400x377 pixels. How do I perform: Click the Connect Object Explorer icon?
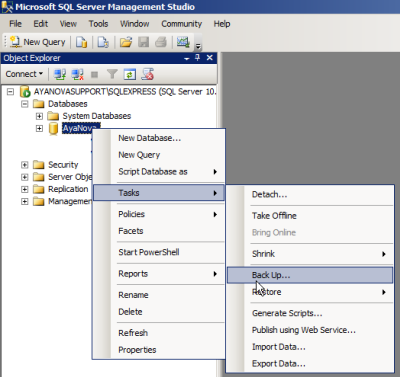[x=60, y=74]
